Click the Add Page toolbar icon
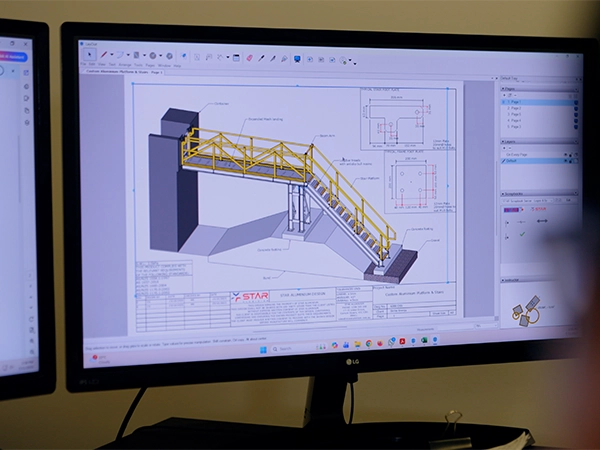The width and height of the screenshot is (600, 450). [x=310, y=59]
